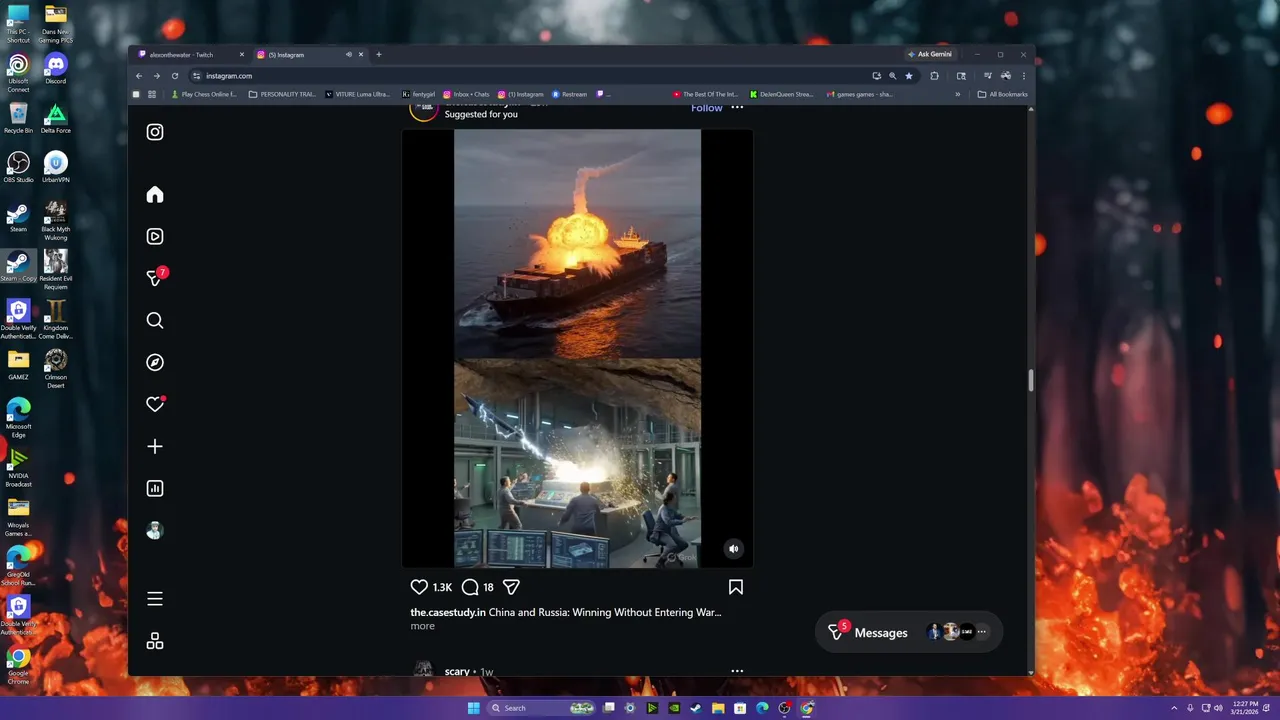Open the scary account profile link
The image size is (1280, 720).
(457, 672)
